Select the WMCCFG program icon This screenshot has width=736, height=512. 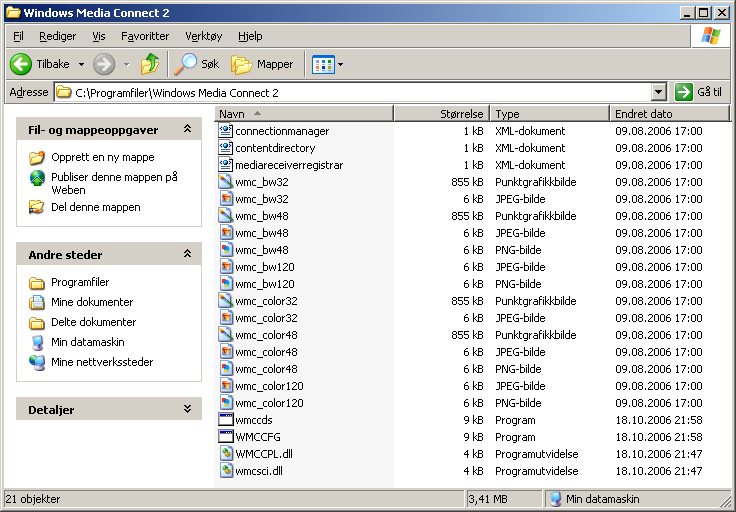226,436
